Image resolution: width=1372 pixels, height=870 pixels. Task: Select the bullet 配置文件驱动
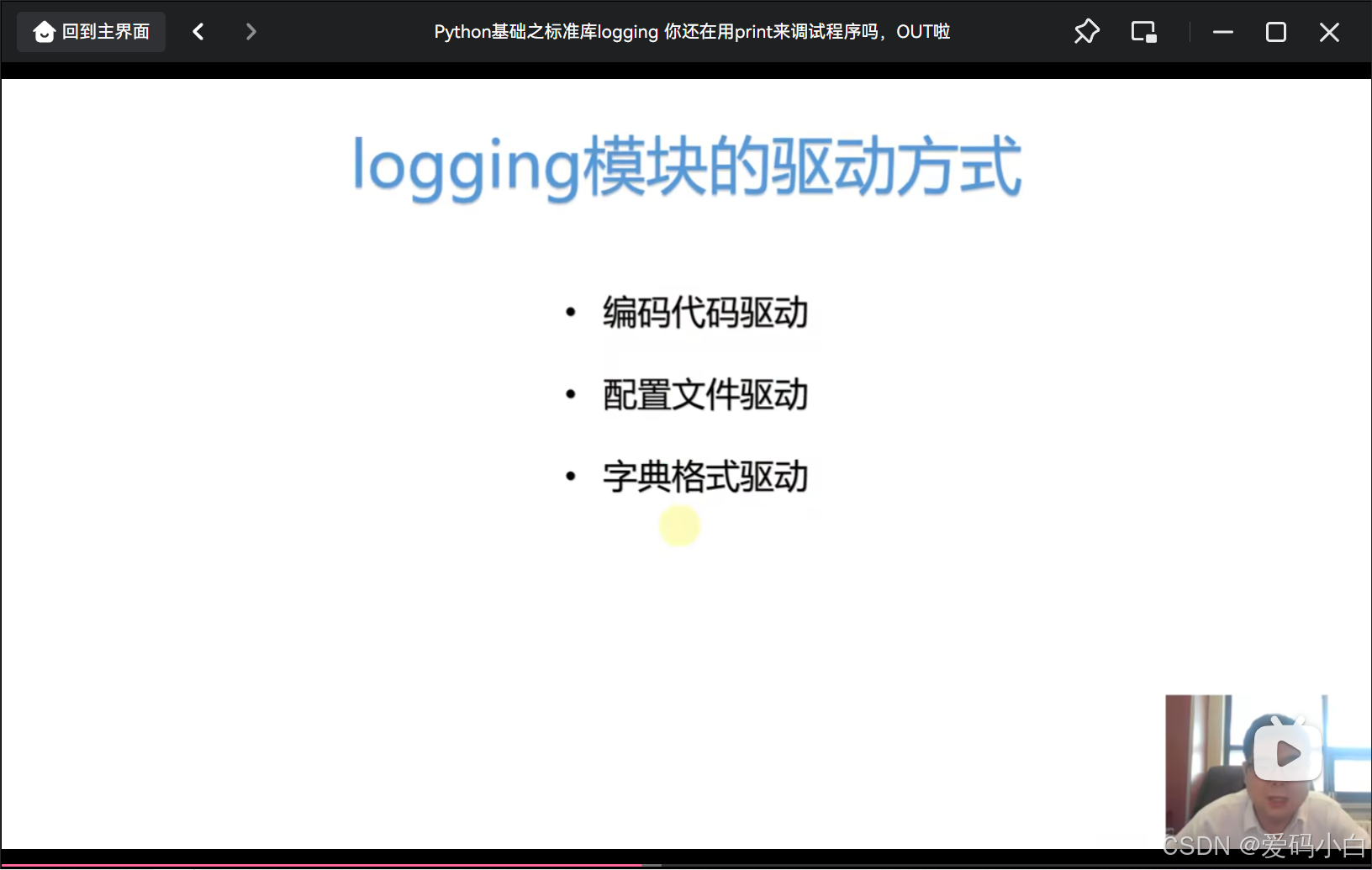coord(704,394)
